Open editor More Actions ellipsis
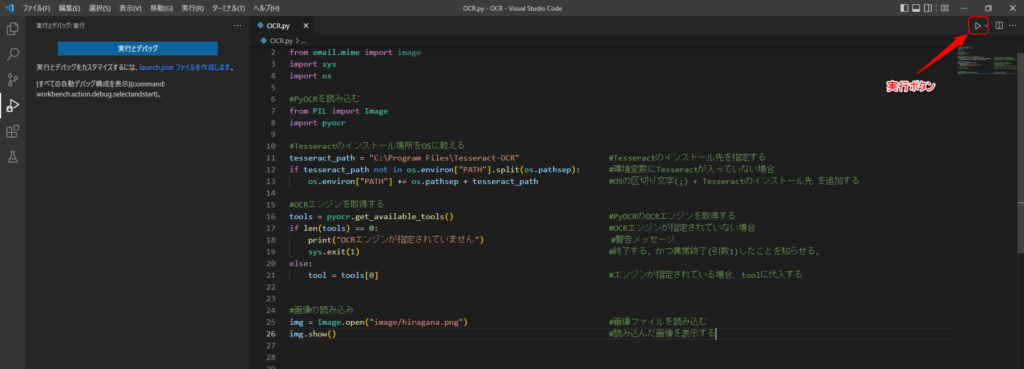 [x=1013, y=25]
